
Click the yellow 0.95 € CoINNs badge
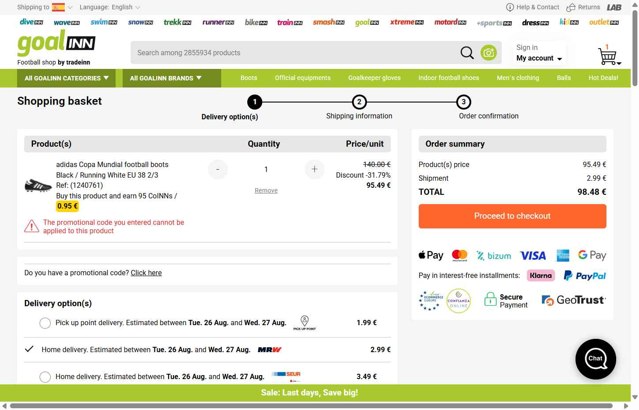click(67, 206)
